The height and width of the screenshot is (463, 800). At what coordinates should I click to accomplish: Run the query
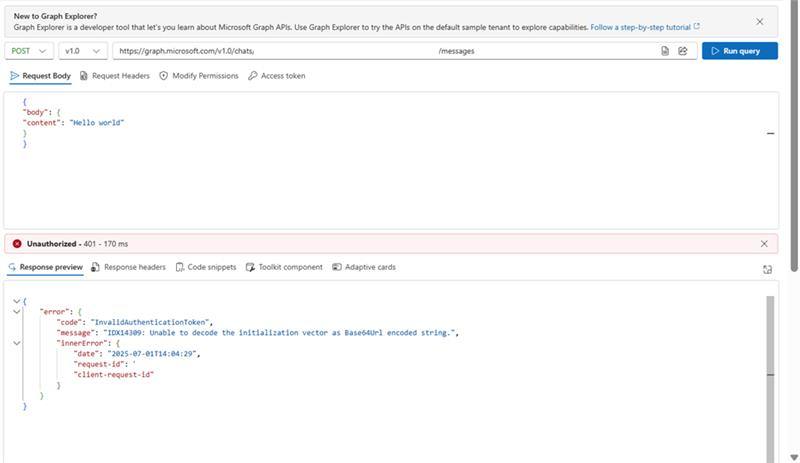740,51
